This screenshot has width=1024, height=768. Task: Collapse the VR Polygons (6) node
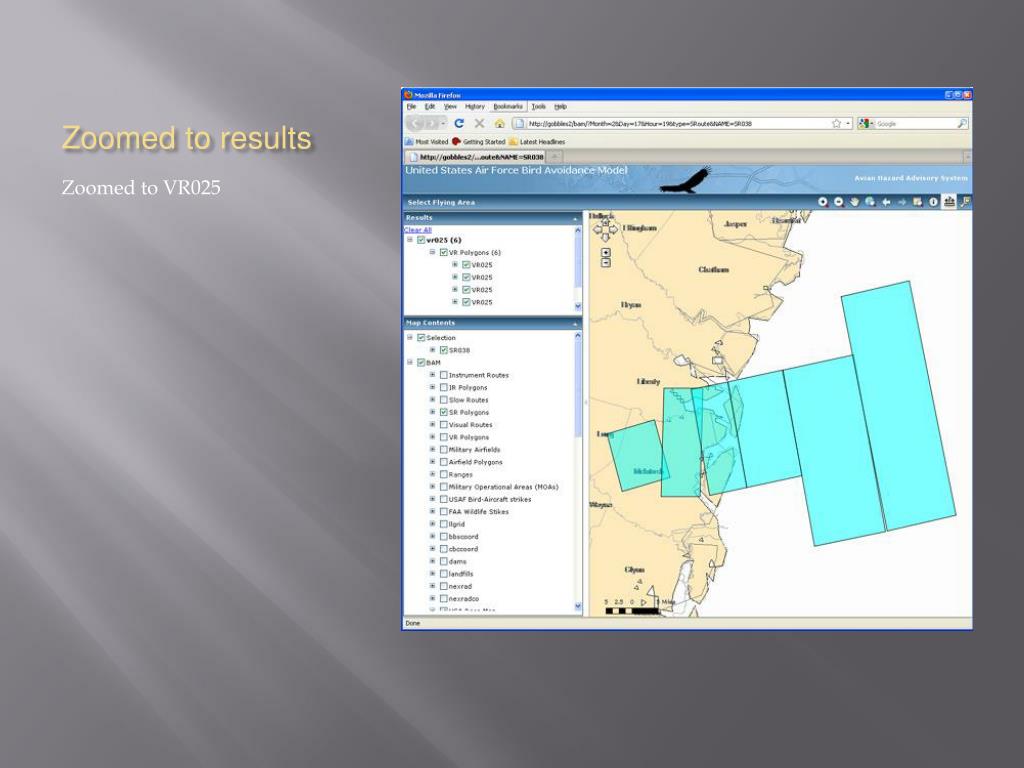point(432,252)
